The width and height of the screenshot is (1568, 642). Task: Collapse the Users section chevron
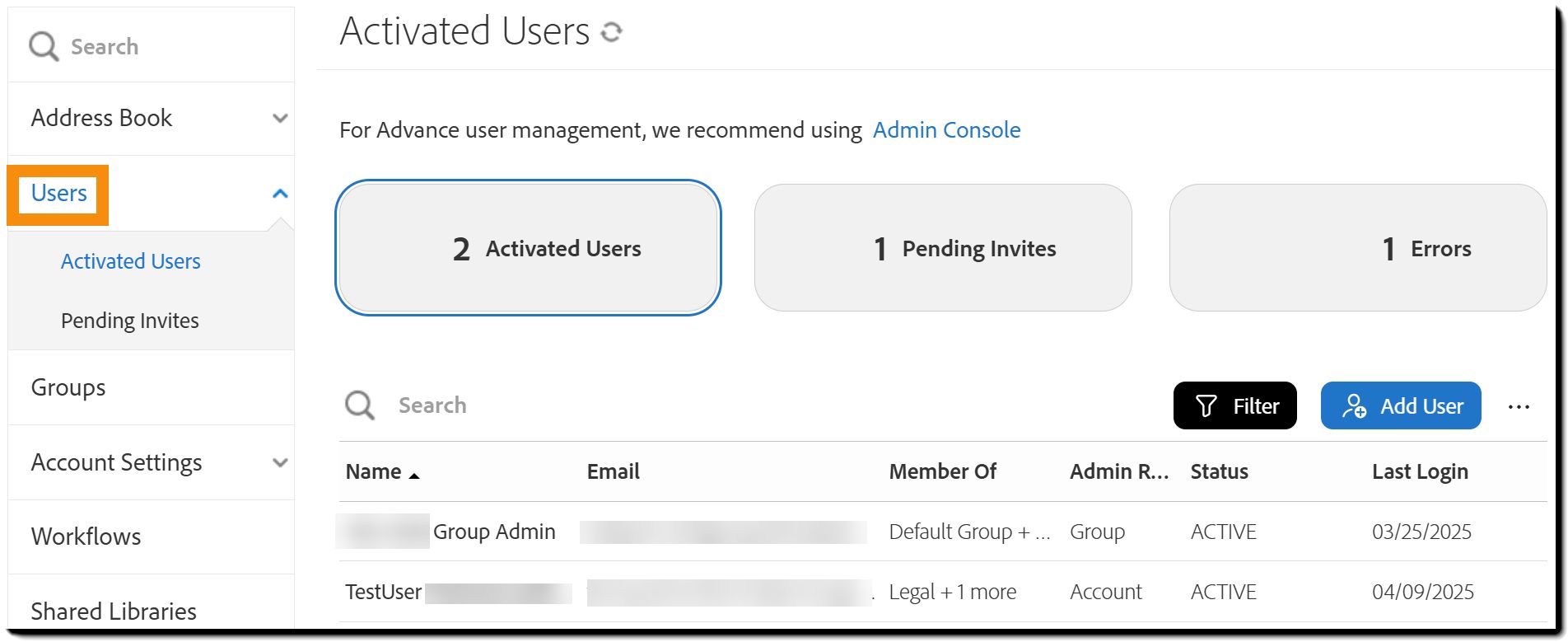[280, 194]
